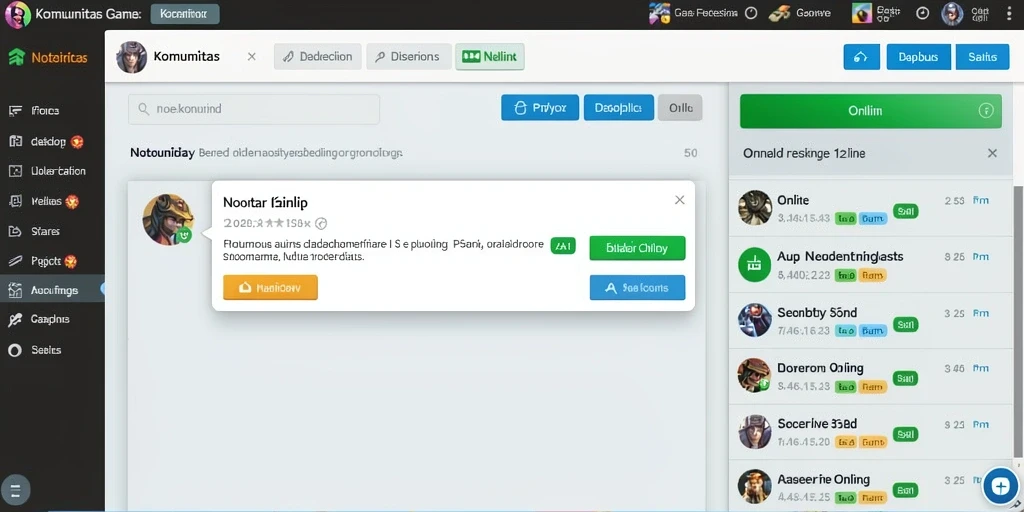Click the green Onllim button

(x=871, y=111)
